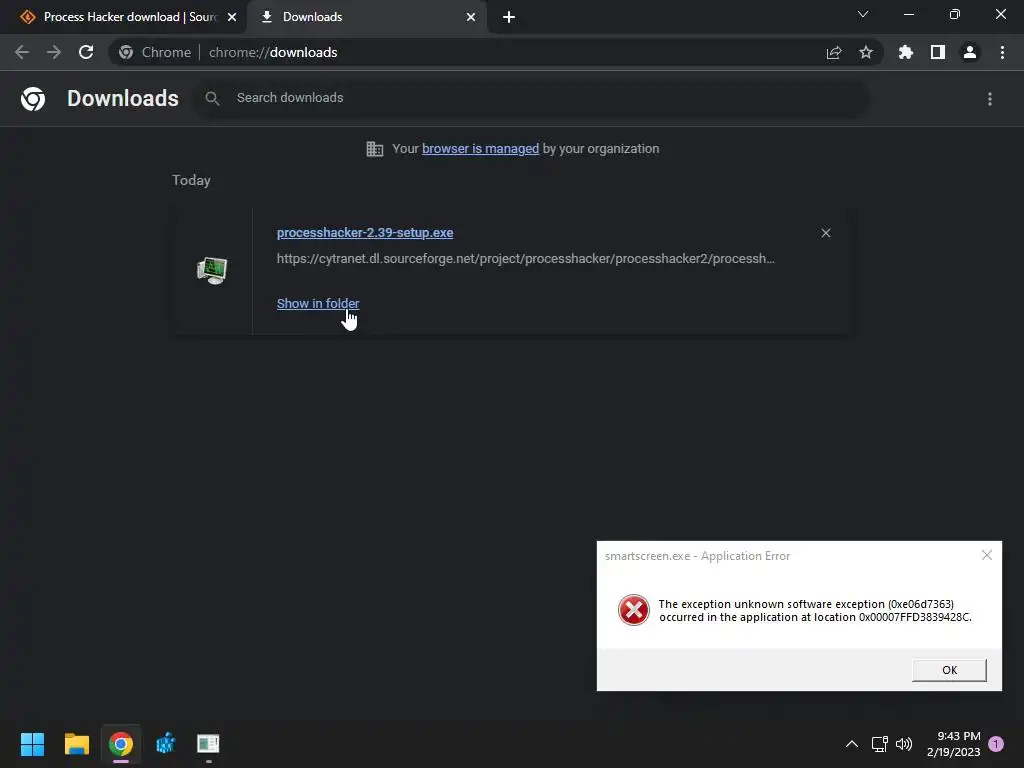Click the browser forward arrow
The width and height of the screenshot is (1024, 768).
coord(54,52)
